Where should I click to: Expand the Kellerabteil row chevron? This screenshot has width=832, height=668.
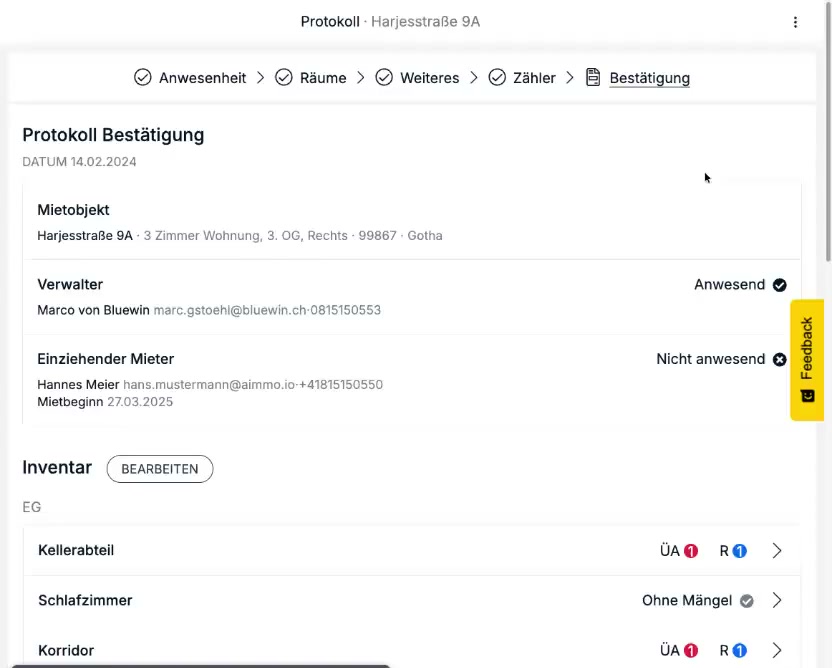click(x=777, y=551)
